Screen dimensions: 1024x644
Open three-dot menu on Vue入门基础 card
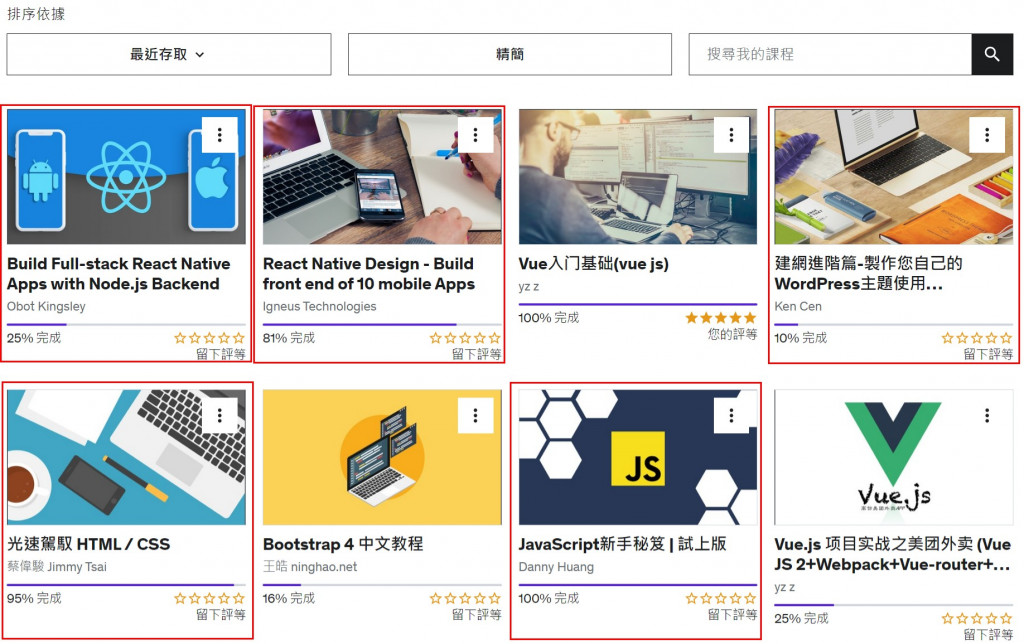point(731,135)
